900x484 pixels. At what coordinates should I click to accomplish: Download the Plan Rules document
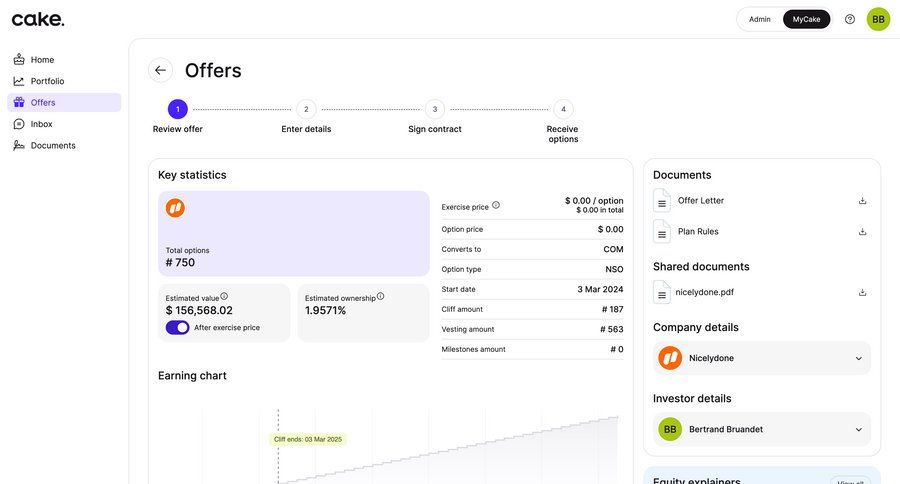pos(862,232)
